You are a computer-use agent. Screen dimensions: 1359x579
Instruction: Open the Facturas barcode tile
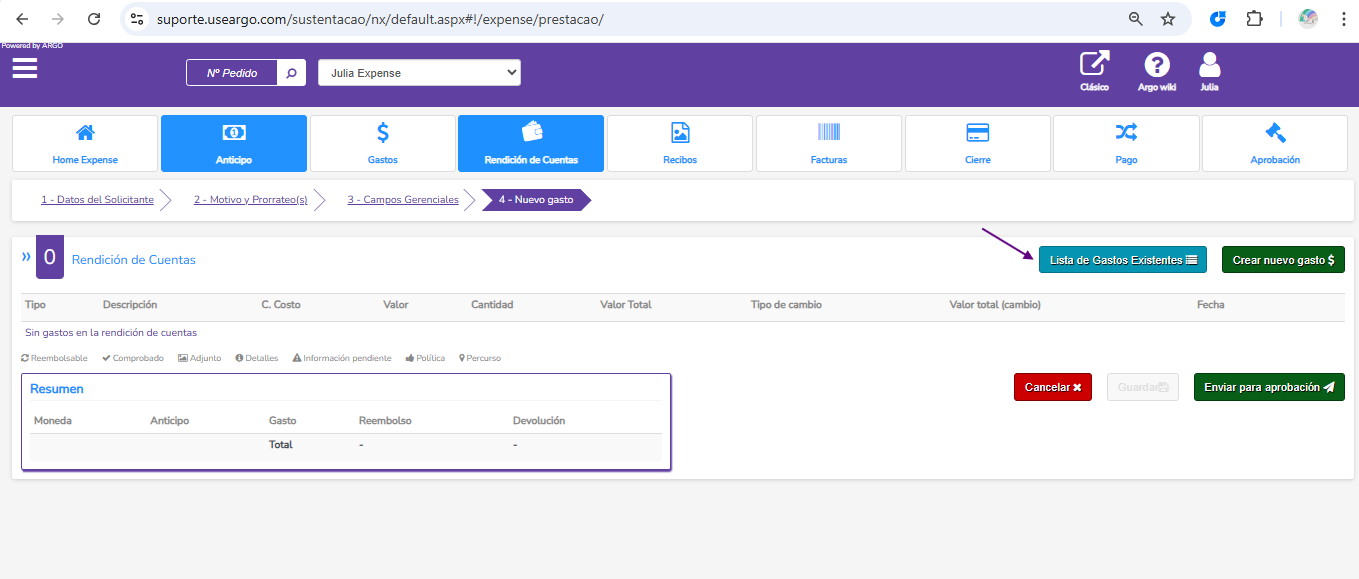(829, 143)
